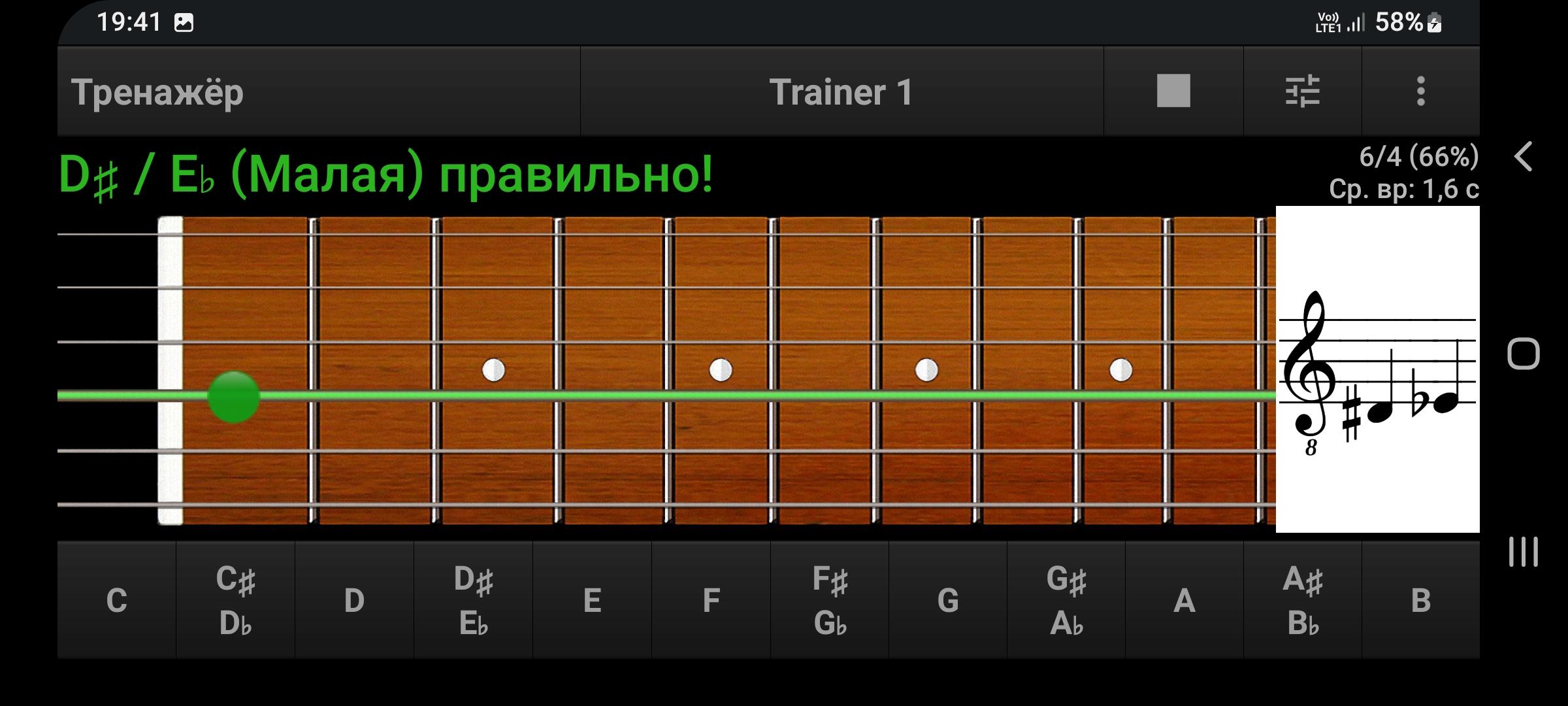1568x706 pixels.
Task: Open Android recent apps button
Action: [1524, 552]
